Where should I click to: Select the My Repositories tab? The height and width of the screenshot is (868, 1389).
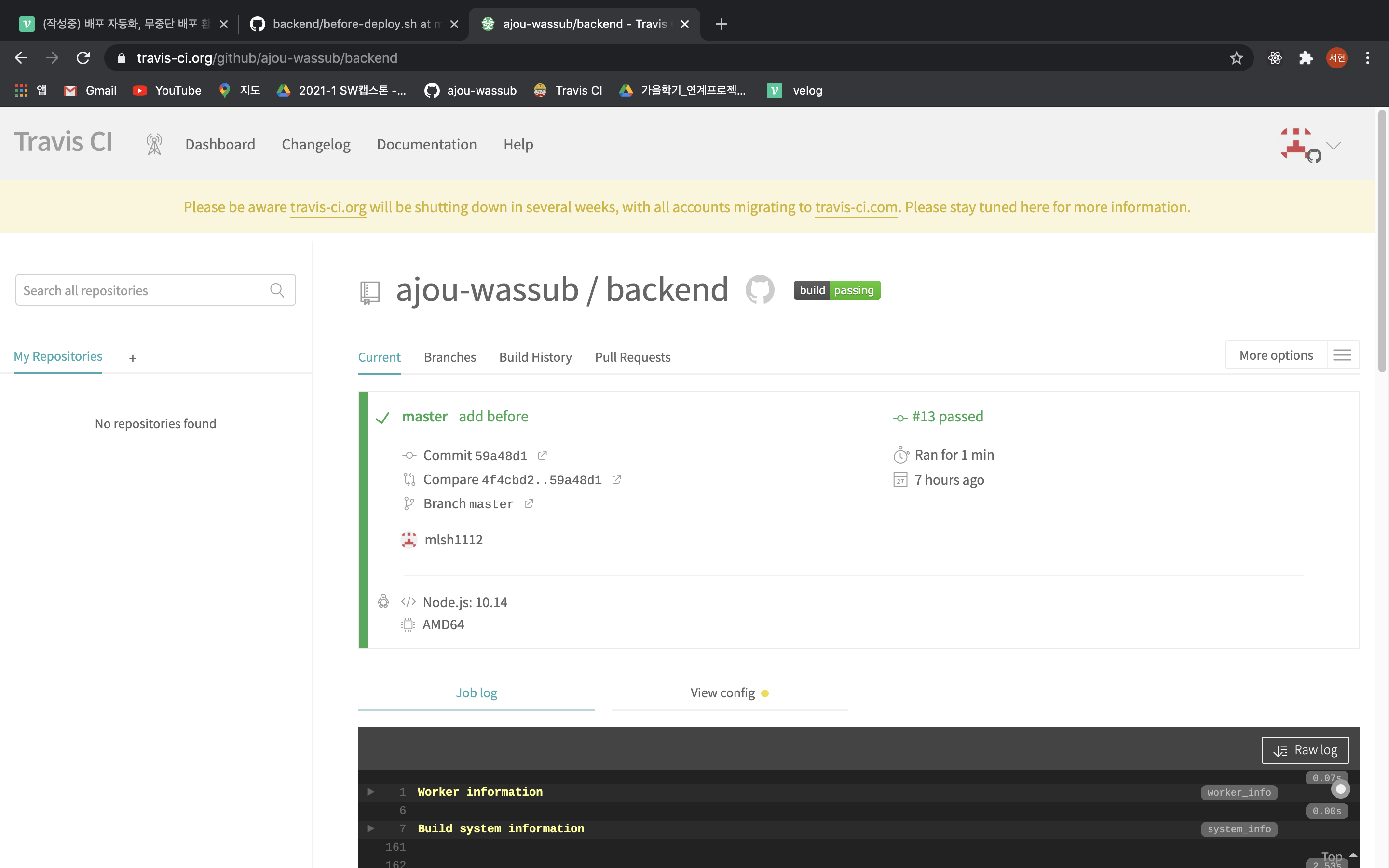(58, 356)
